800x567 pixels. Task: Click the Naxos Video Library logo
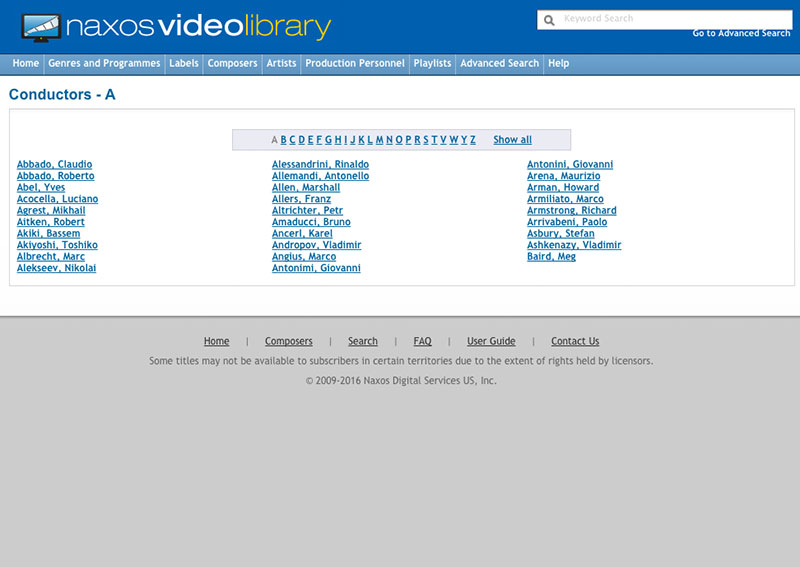pos(175,27)
